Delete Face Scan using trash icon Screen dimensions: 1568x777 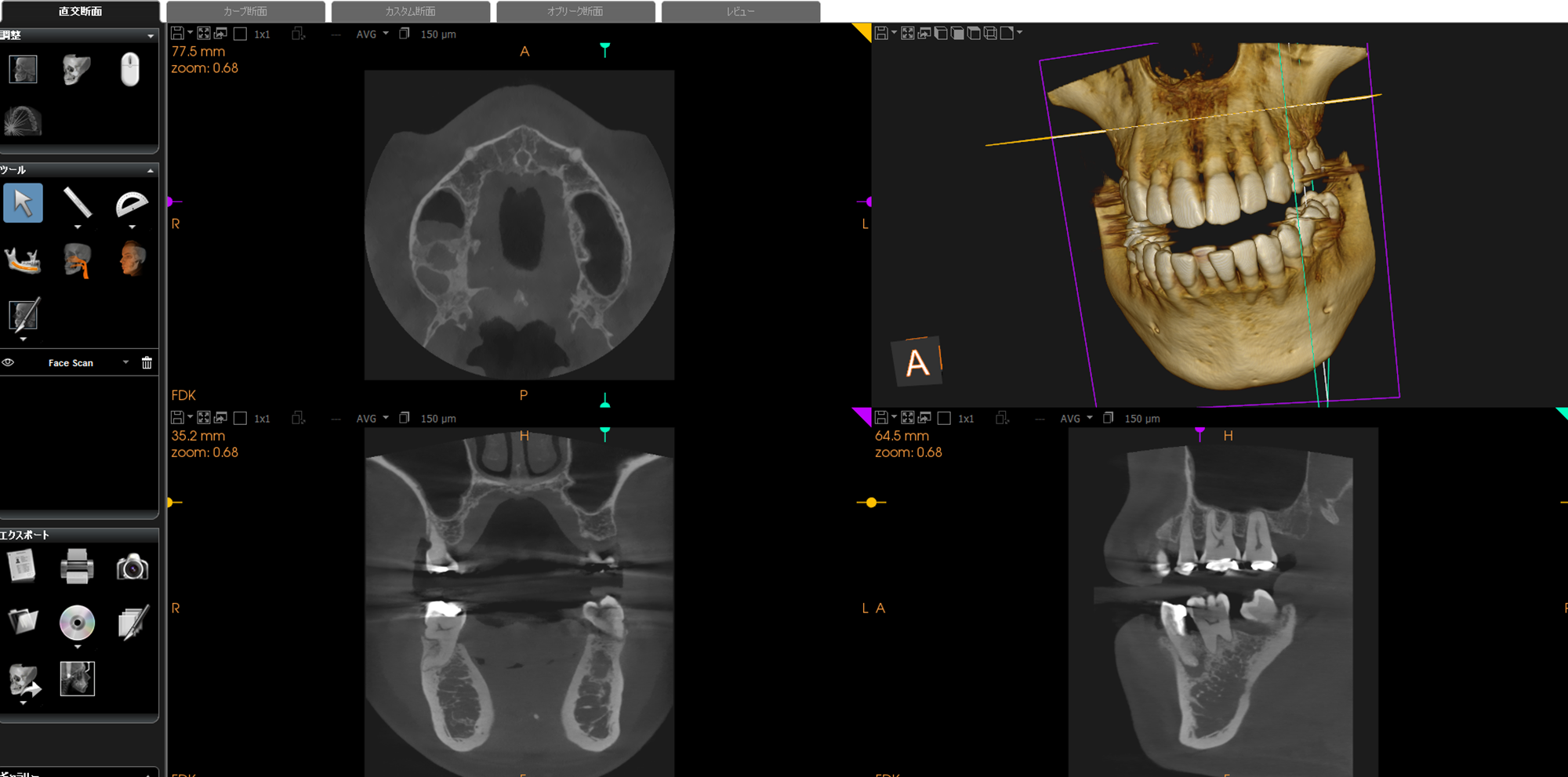147,362
